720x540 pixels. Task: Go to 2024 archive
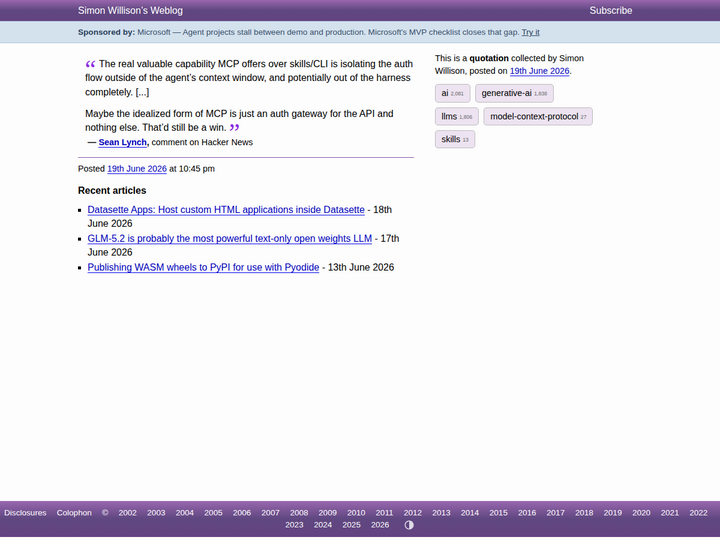click(x=322, y=525)
